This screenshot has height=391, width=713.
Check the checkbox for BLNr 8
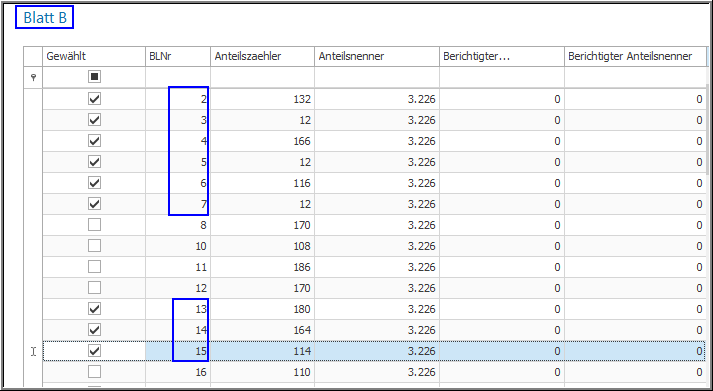point(94,225)
